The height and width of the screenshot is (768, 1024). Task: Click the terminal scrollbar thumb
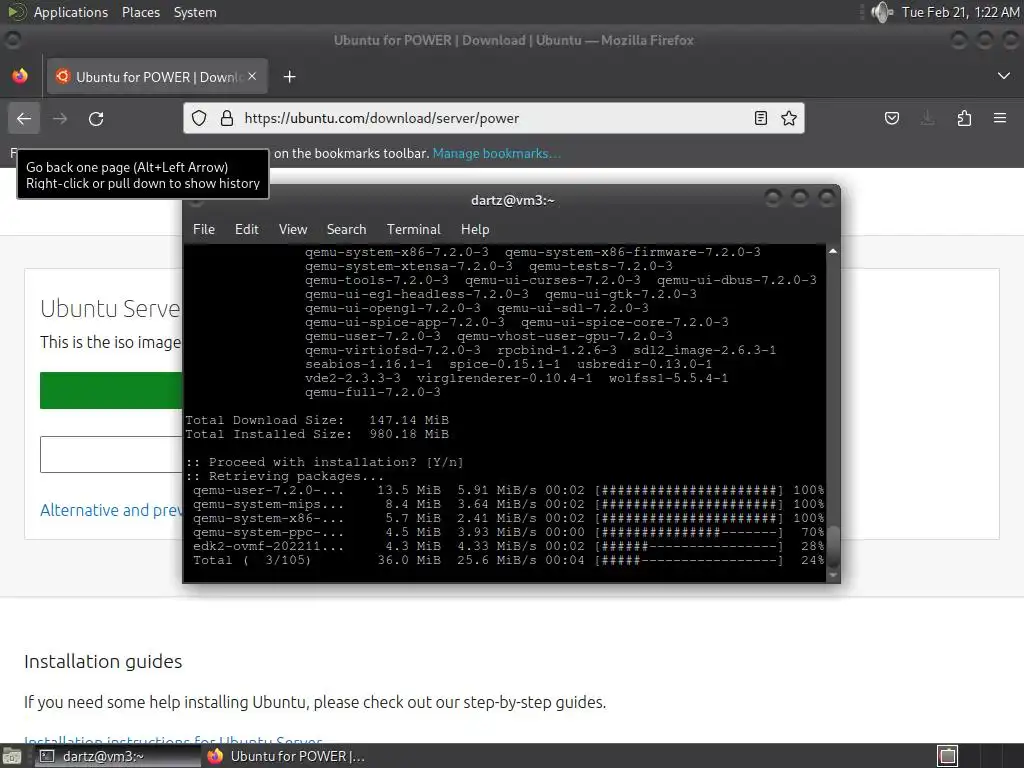coord(833,547)
